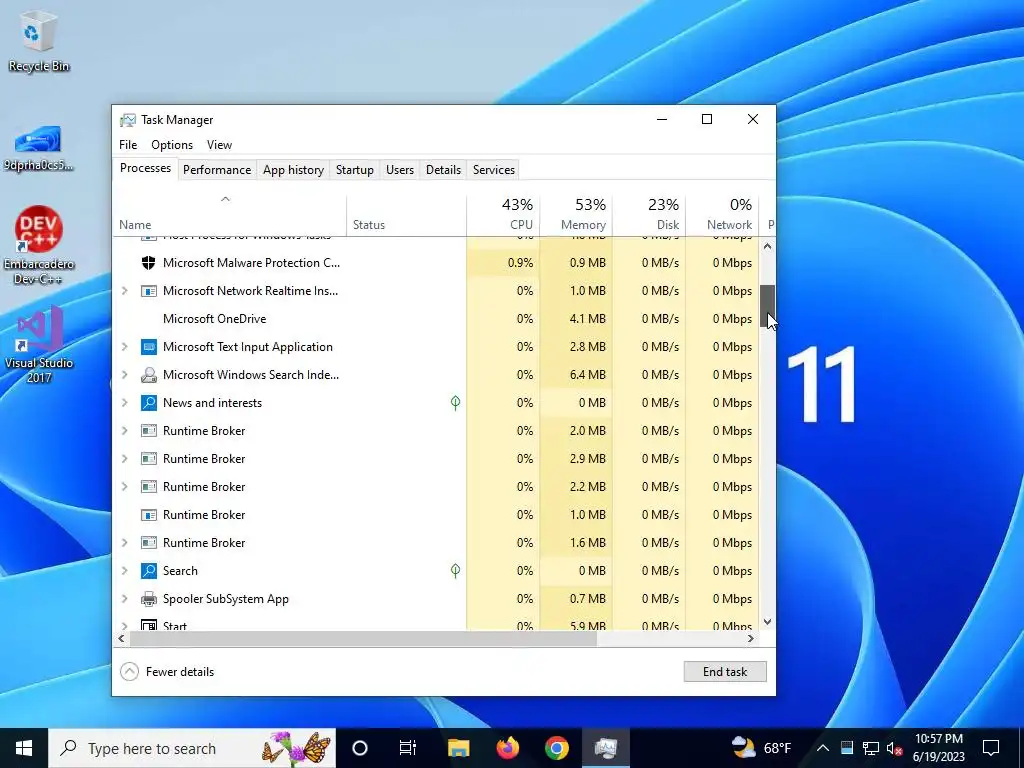Screen dimensions: 1024x768
Task: Click the icon of the Runtime Broker using 2.9 MB
Action: (x=149, y=459)
